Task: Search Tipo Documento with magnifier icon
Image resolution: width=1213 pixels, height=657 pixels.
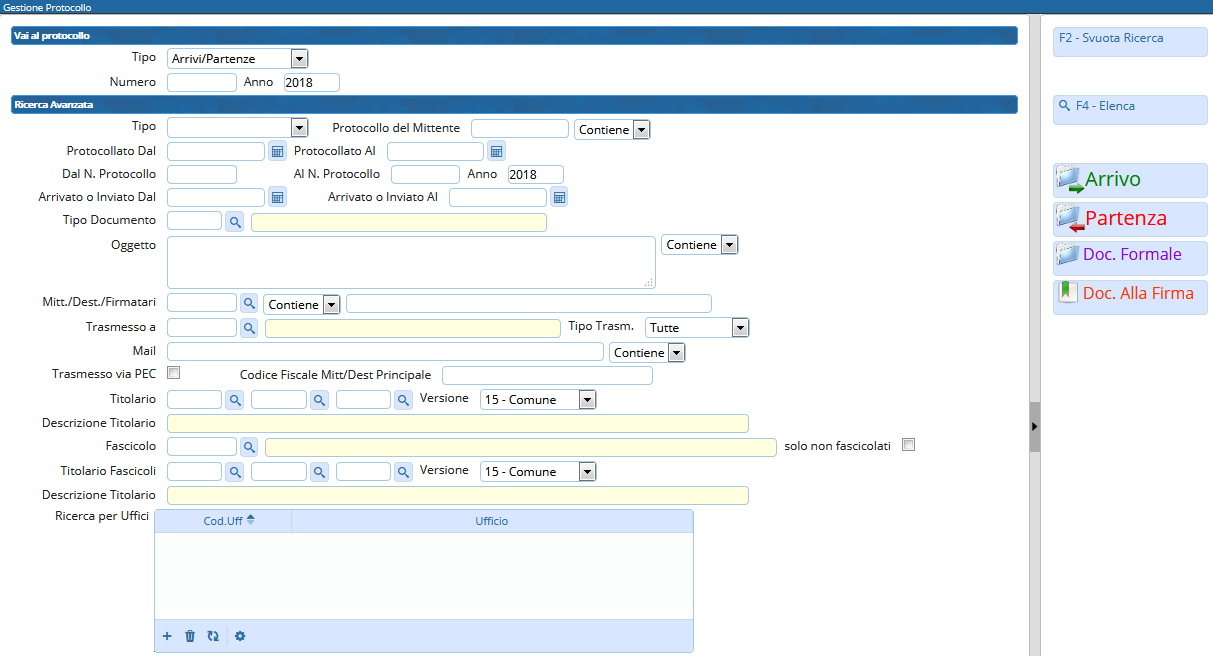Action: click(x=235, y=221)
